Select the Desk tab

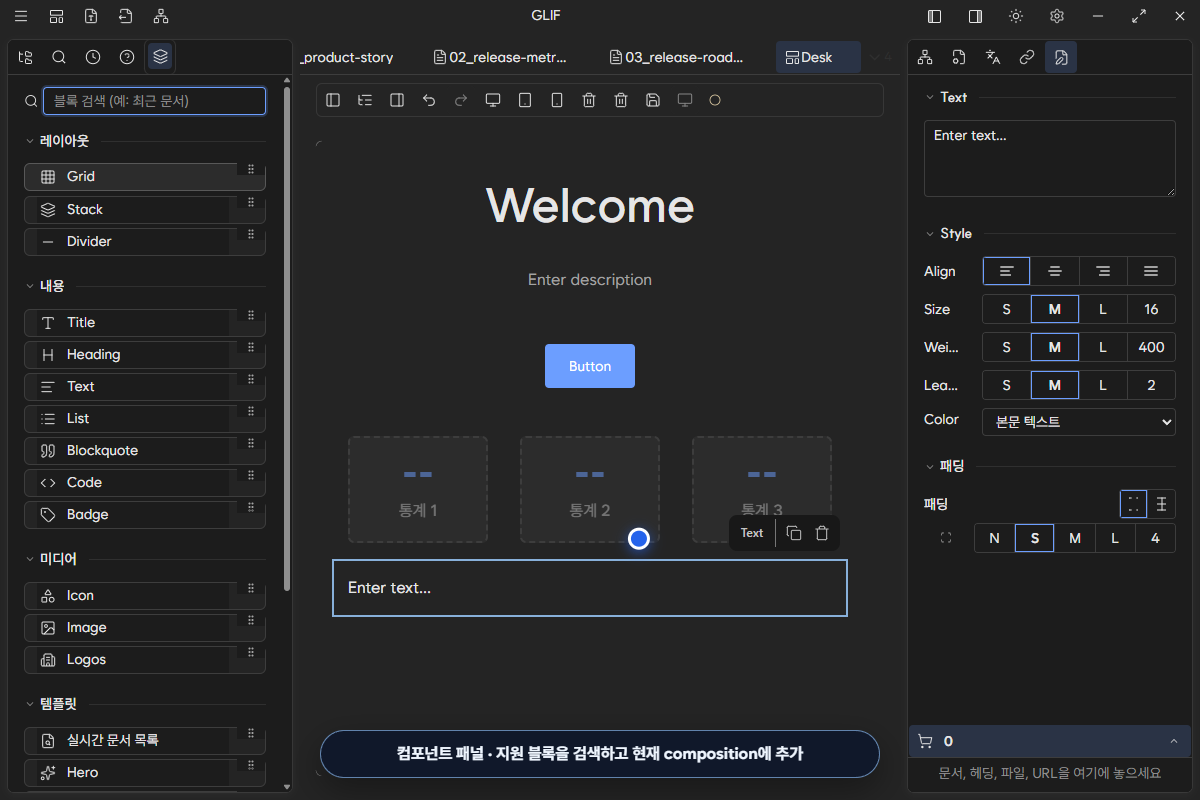pos(817,57)
